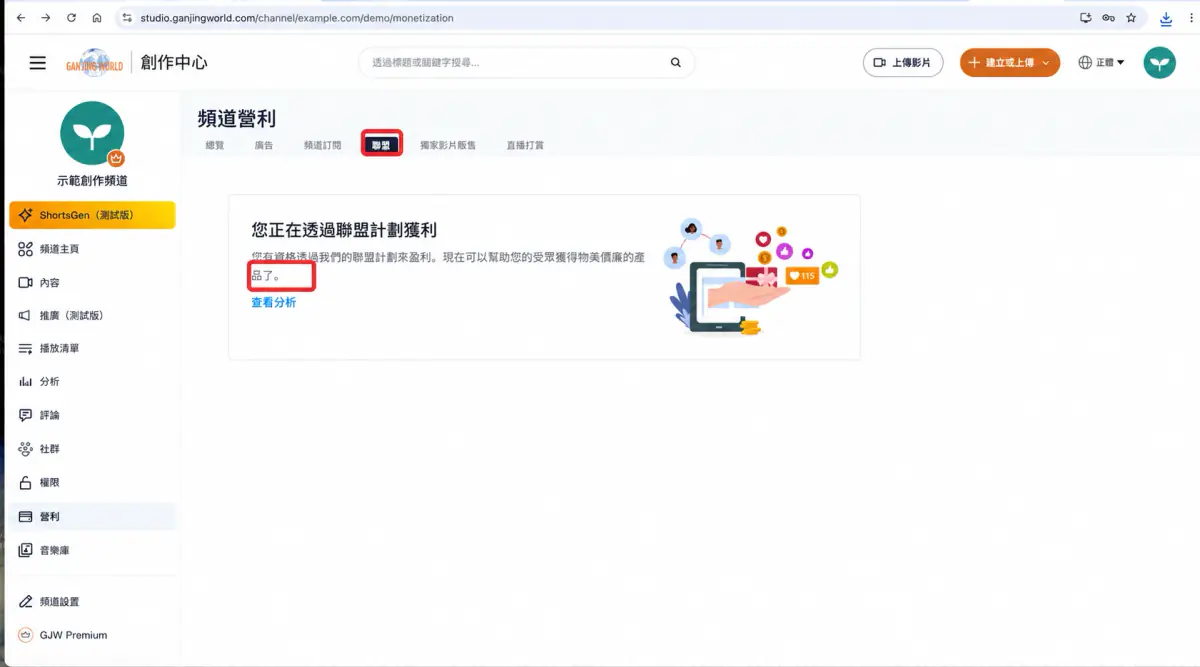Click the browser home icon
Screen dimensions: 1200x667
coord(96,18)
